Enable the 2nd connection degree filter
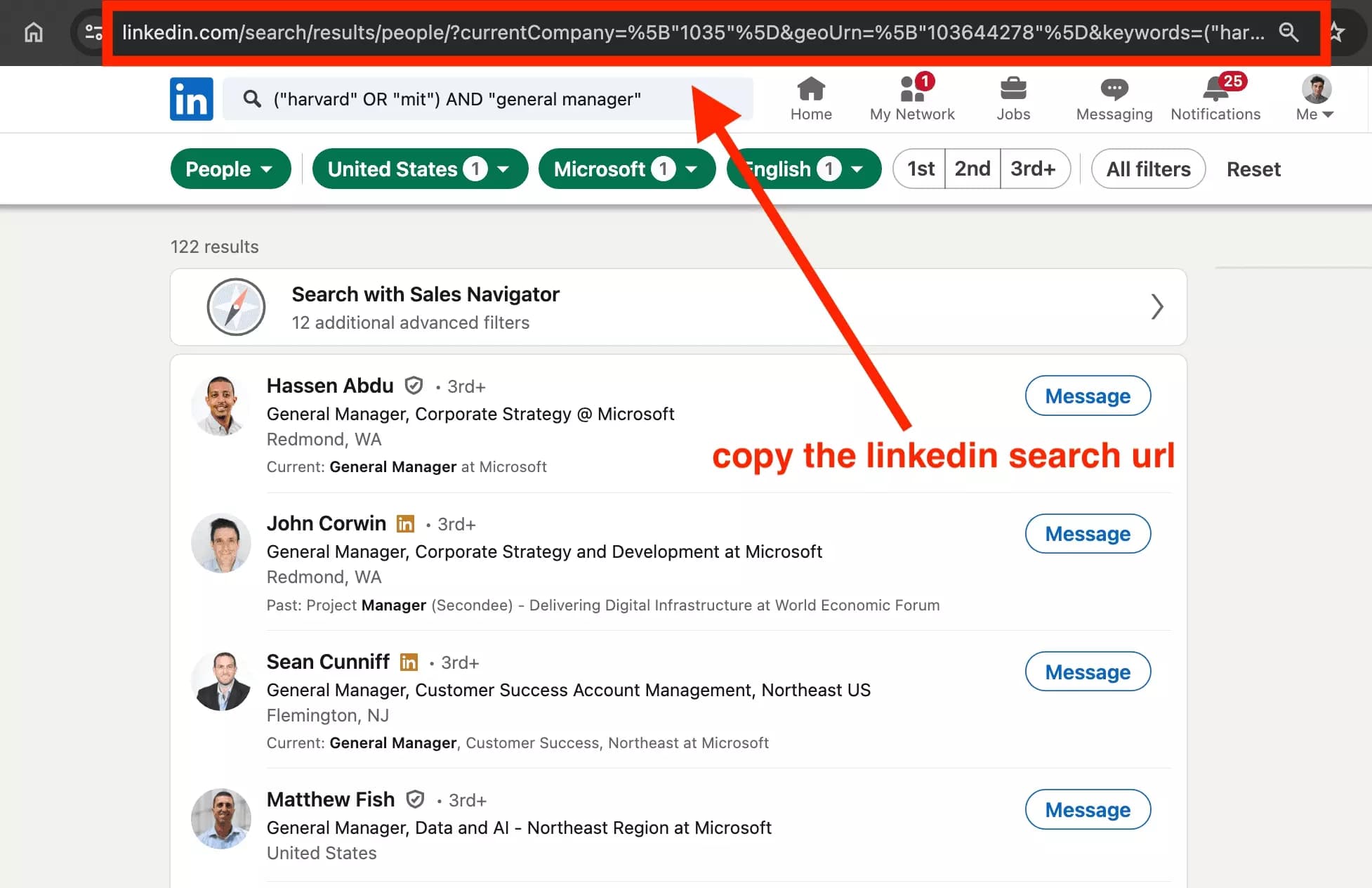Screen dimensions: 1372x888 (x=972, y=169)
